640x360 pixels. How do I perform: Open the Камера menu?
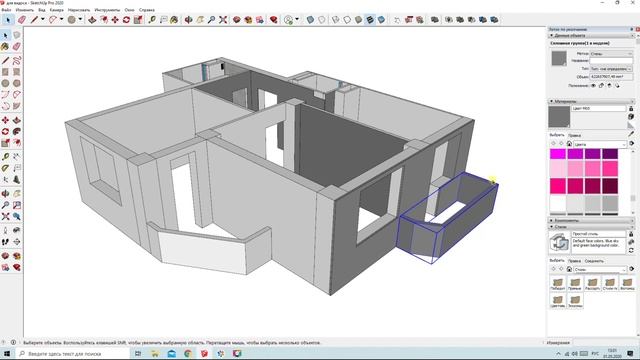point(56,10)
